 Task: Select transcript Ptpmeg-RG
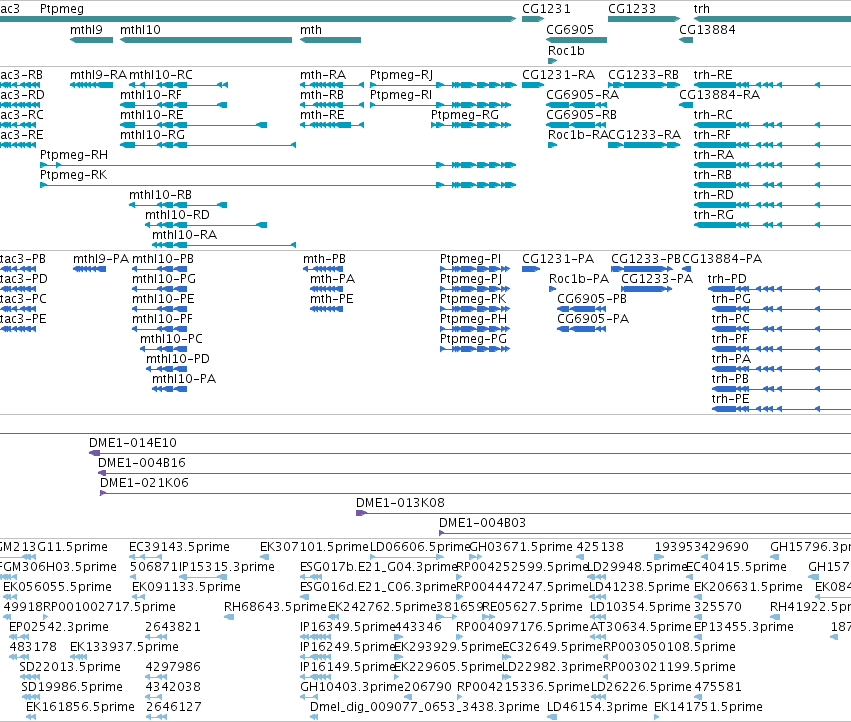tap(471, 125)
